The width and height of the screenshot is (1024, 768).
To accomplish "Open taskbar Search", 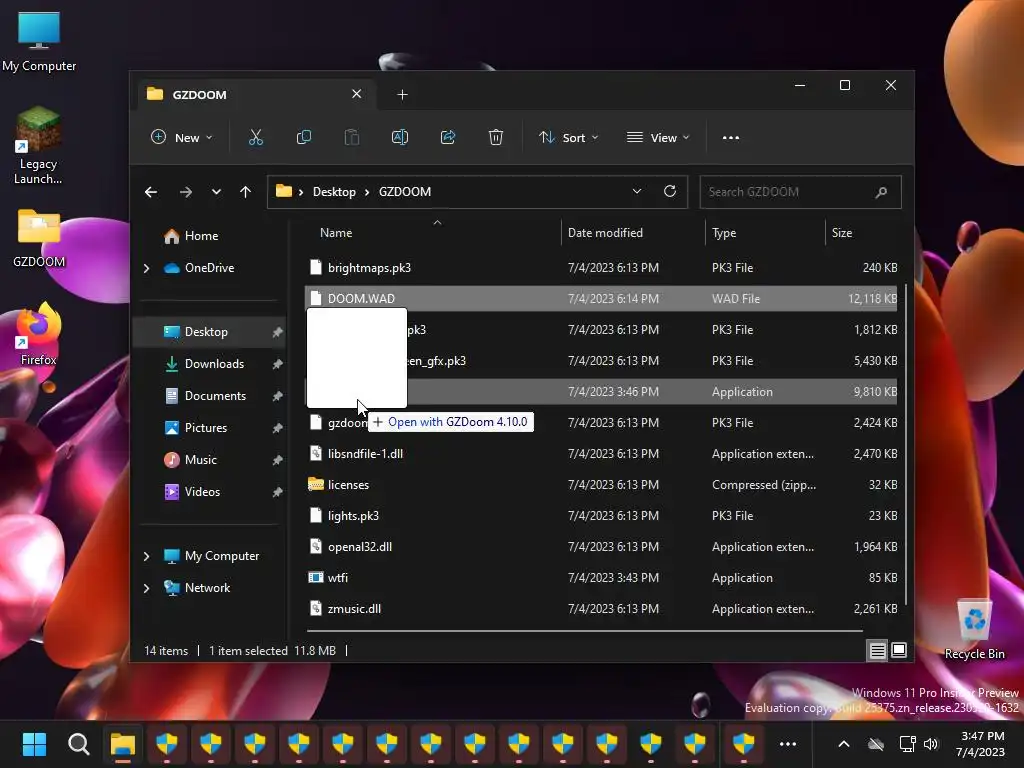I will pos(78,744).
